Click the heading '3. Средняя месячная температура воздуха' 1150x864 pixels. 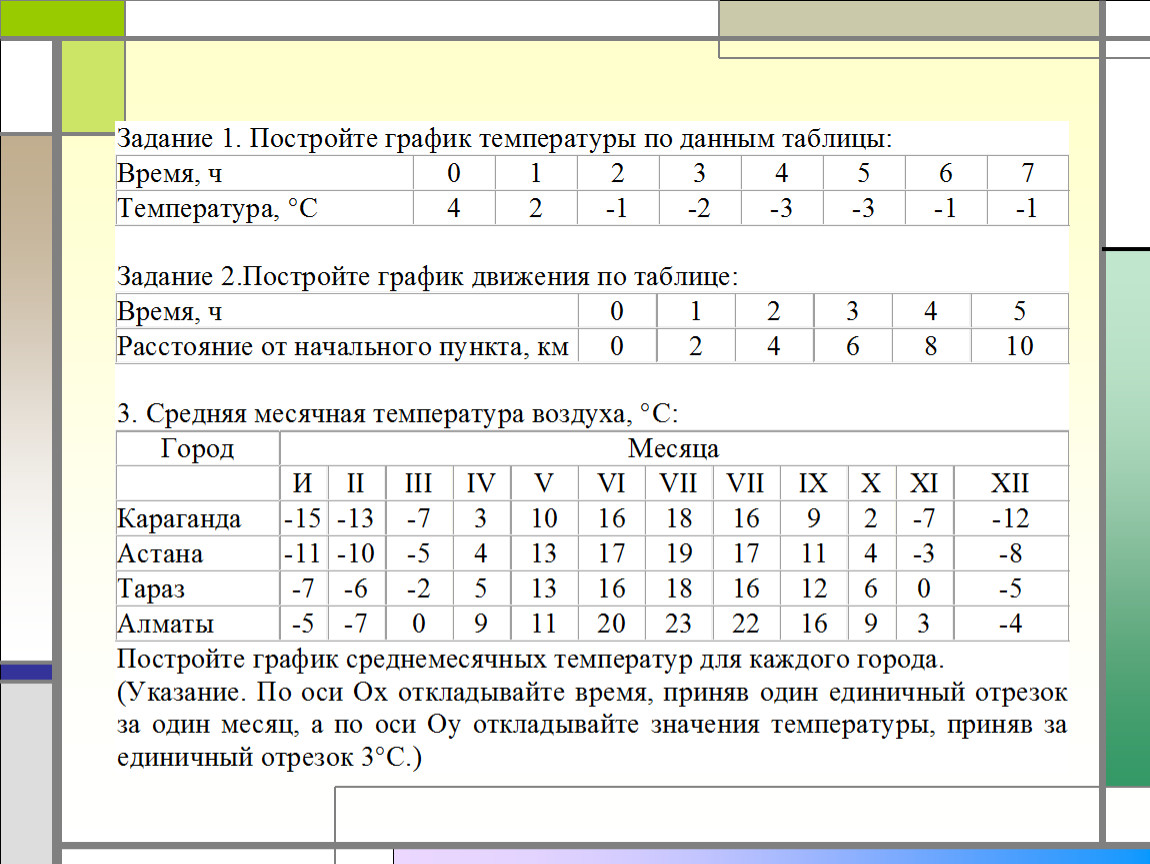tap(398, 414)
